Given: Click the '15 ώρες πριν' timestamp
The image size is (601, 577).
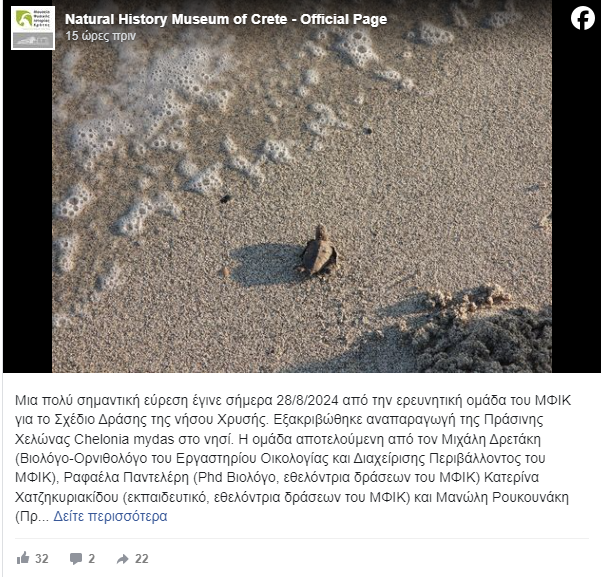Looking at the screenshot, I should coord(100,36).
